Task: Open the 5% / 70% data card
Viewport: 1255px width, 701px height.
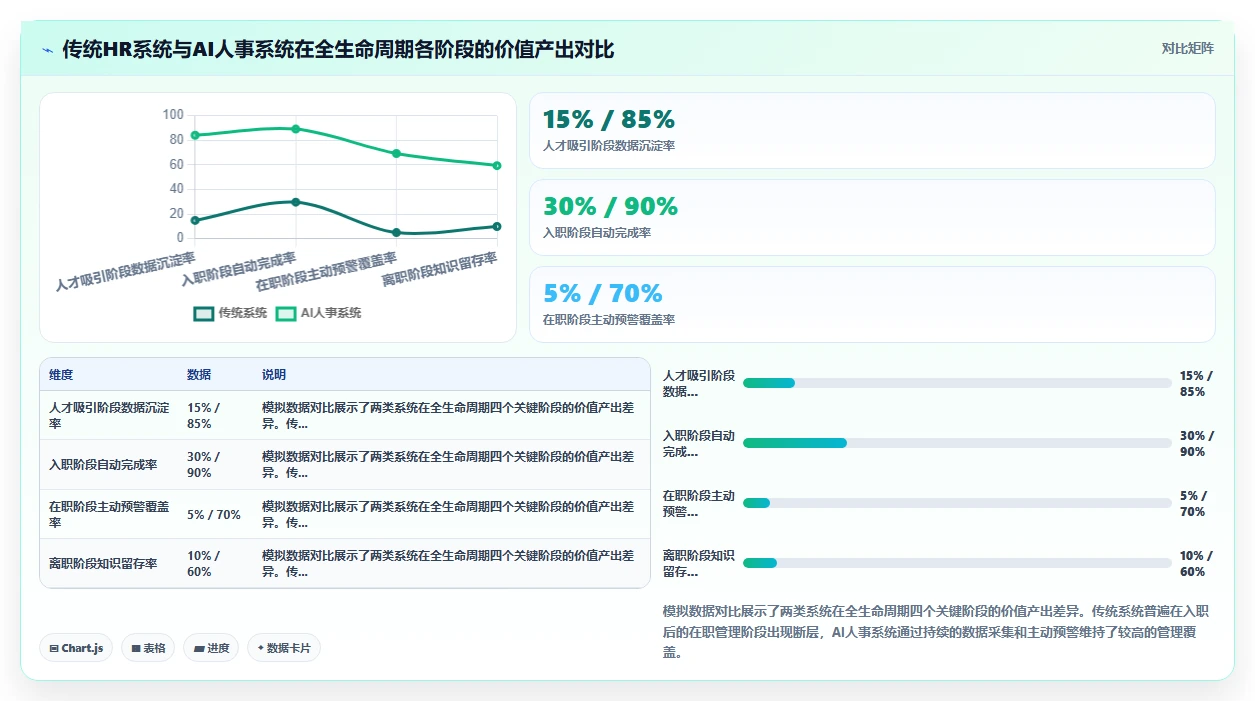Action: click(872, 305)
